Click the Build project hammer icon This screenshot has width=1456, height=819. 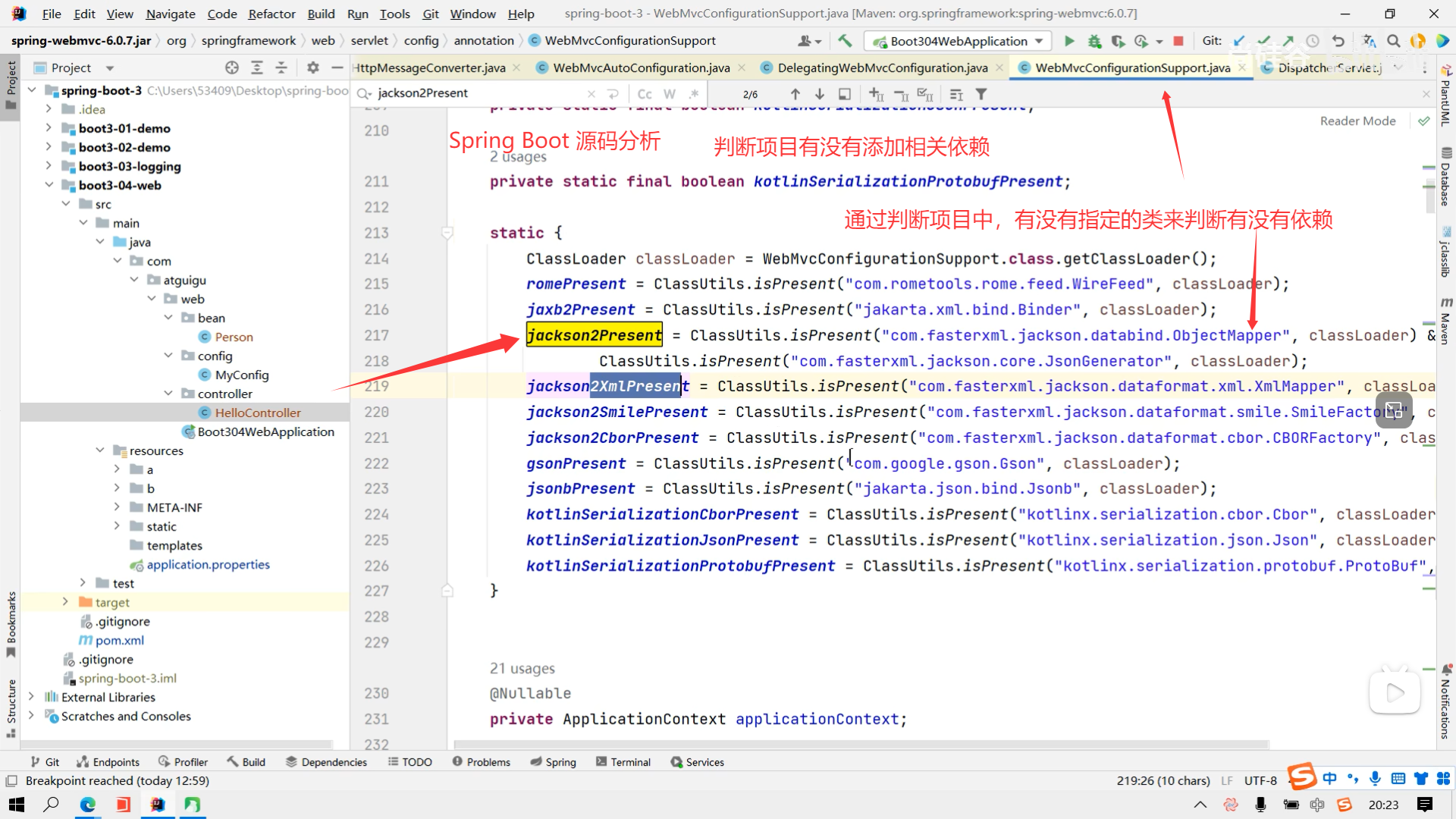pos(845,41)
